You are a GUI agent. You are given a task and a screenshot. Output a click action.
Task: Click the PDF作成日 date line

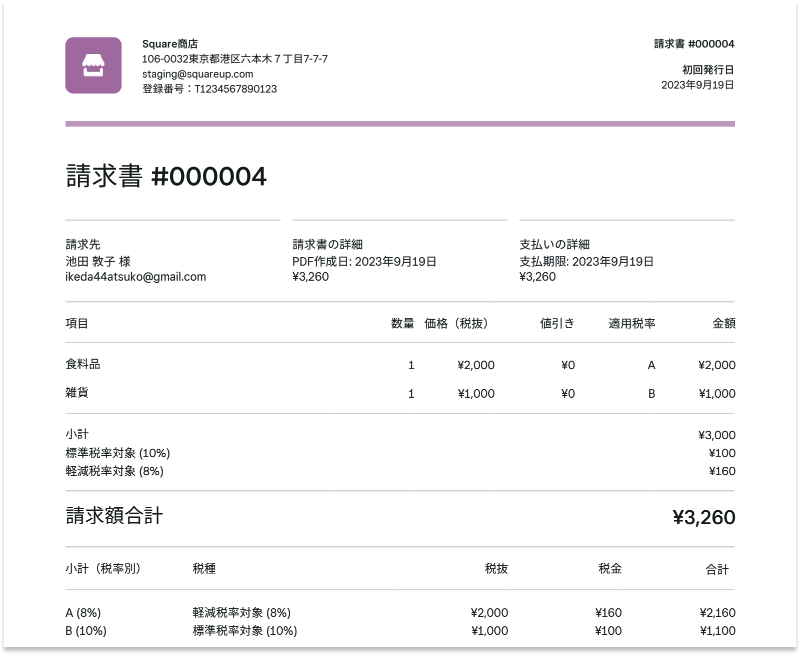(364, 261)
